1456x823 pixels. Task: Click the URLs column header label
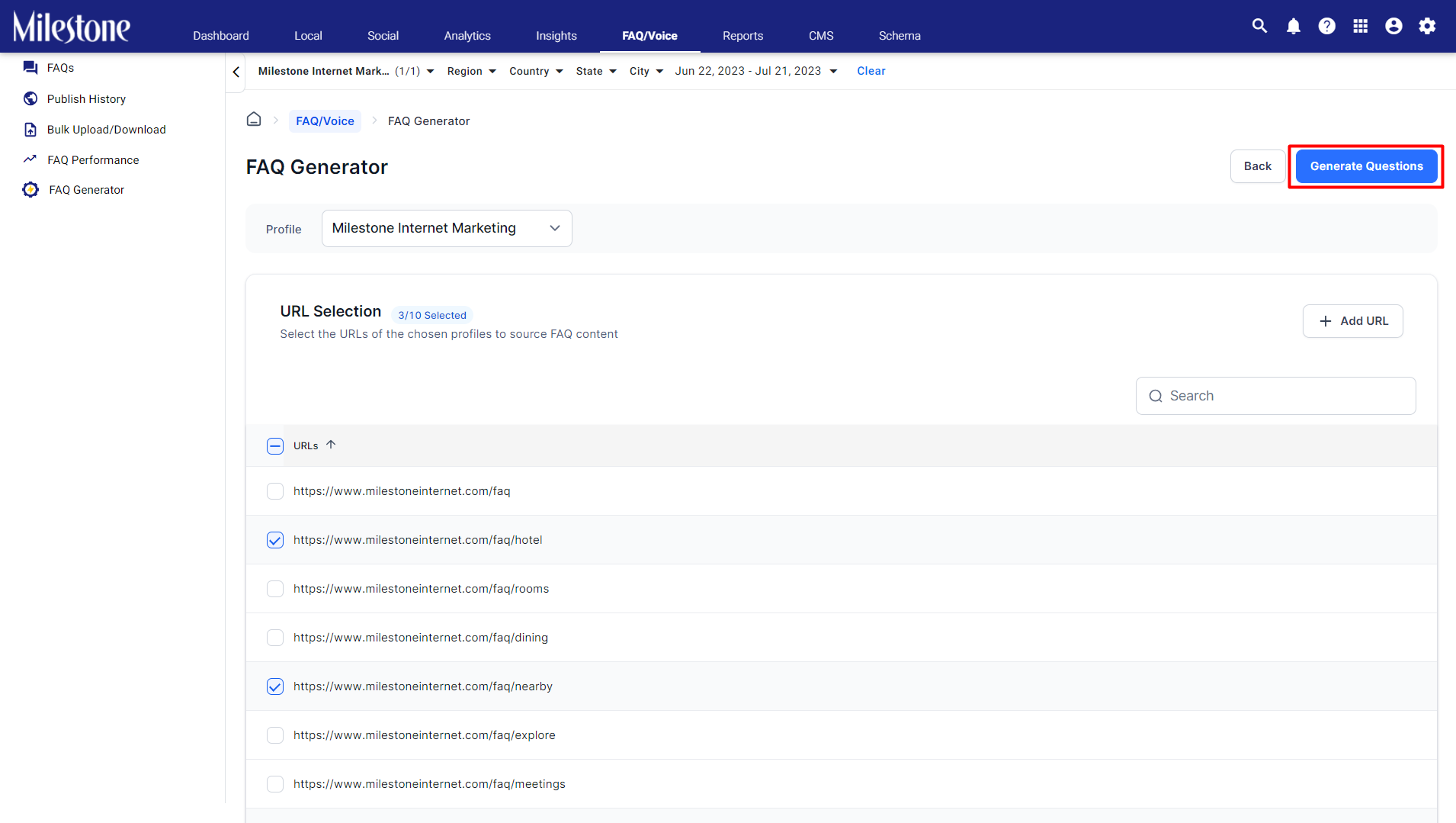306,446
